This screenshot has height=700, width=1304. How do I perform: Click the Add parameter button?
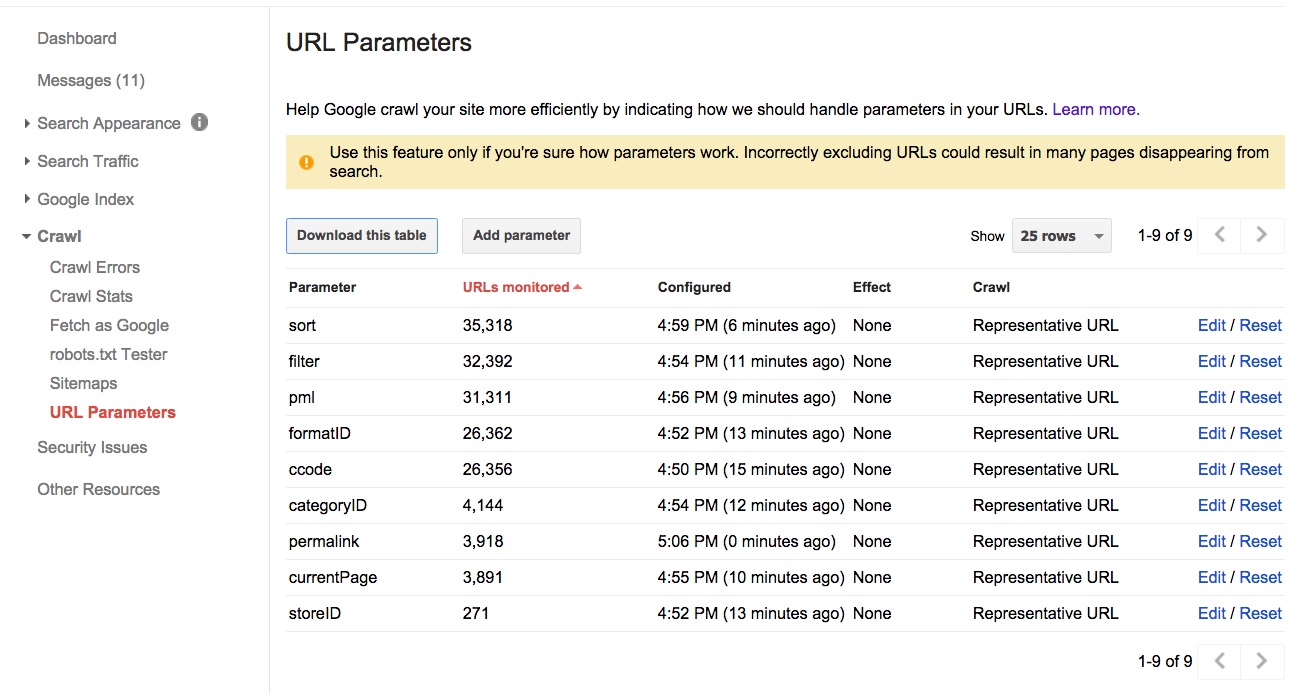pyautogui.click(x=521, y=236)
